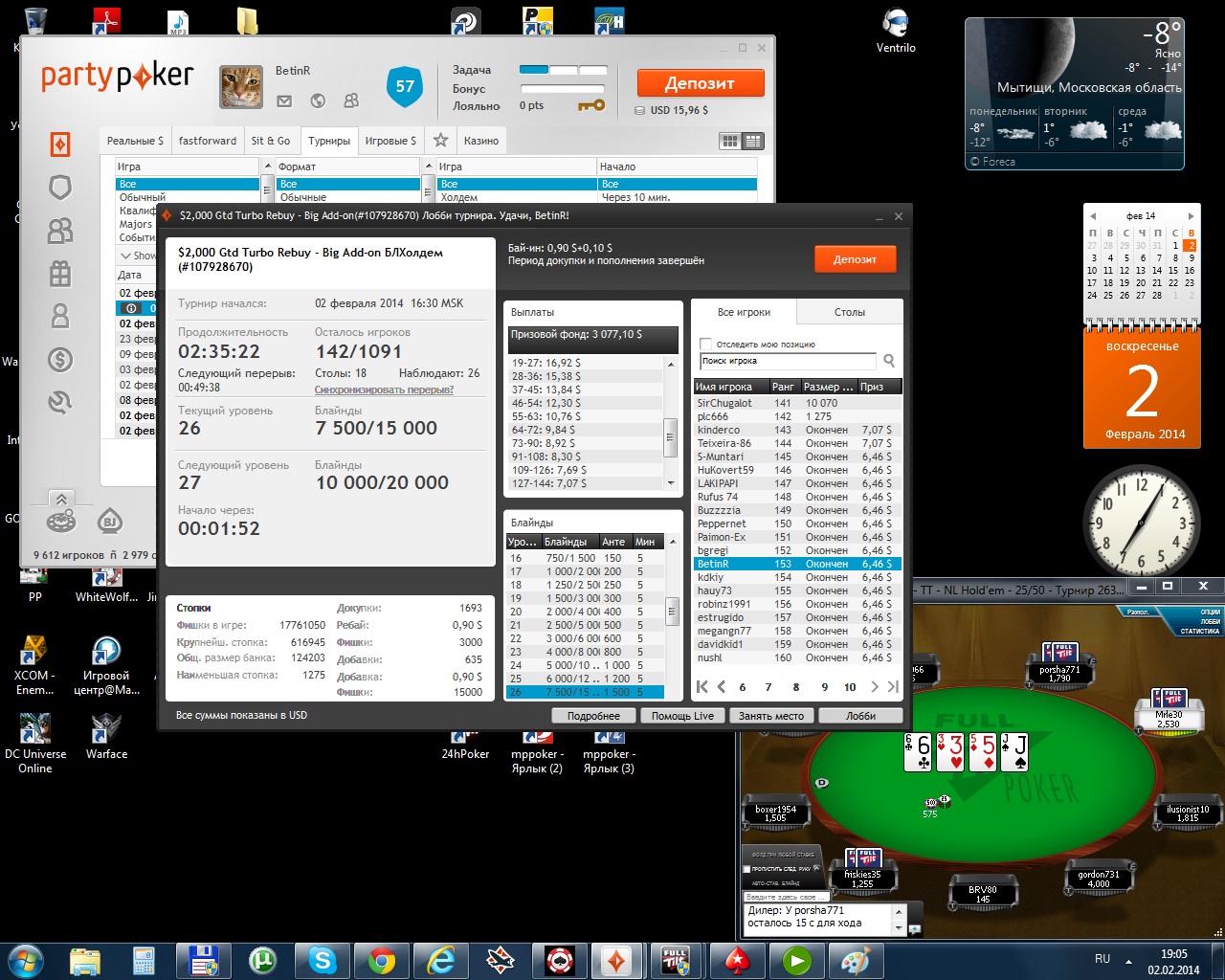
Task: Open the favorites star tab in lobby
Action: (x=440, y=141)
